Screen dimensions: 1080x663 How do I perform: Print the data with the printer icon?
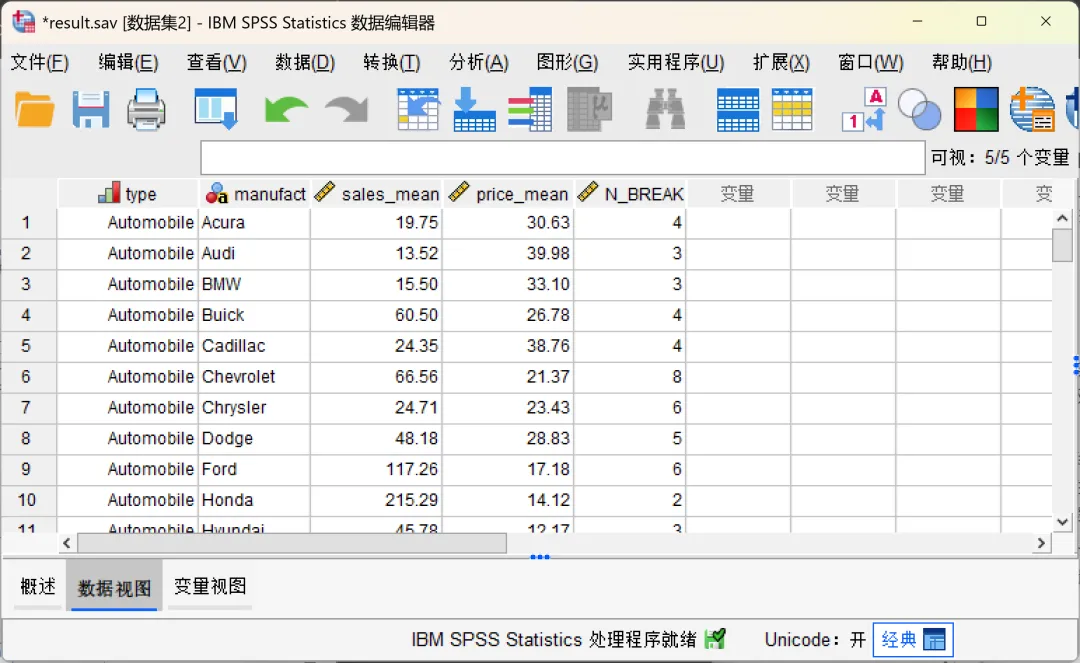146,109
